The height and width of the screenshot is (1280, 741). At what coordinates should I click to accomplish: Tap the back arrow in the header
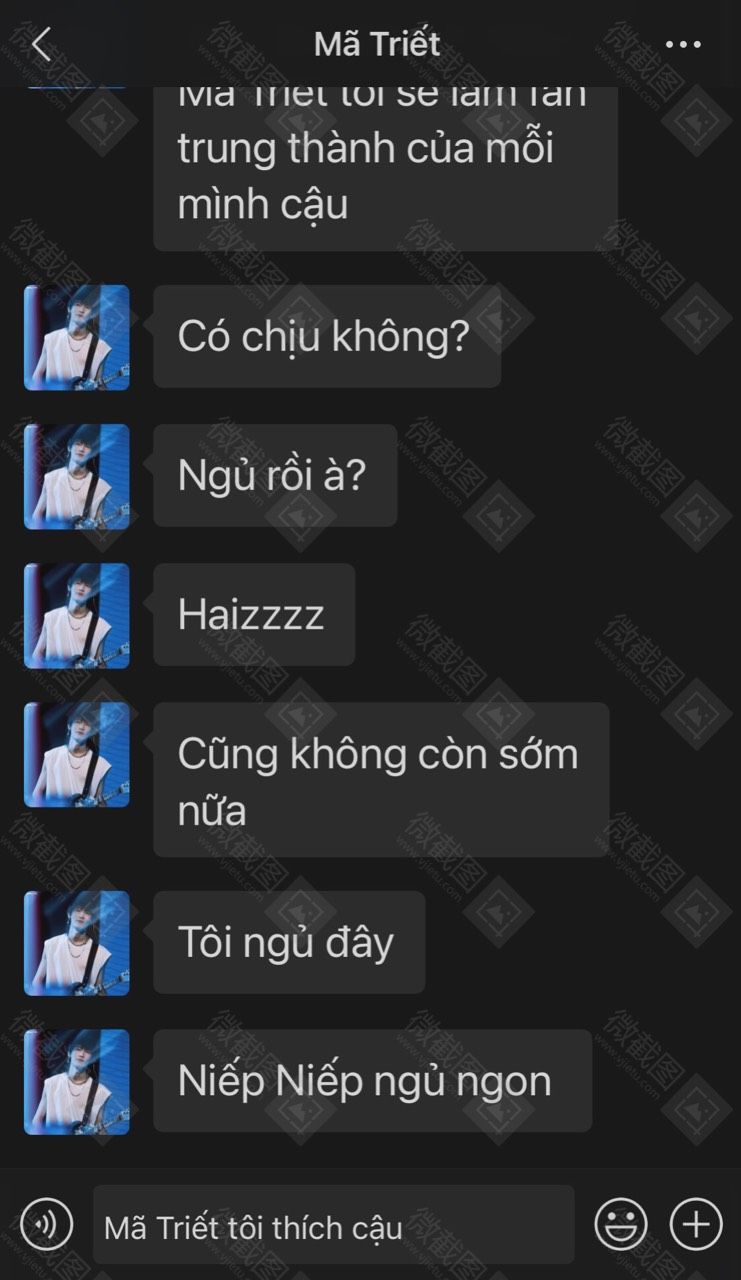point(41,44)
